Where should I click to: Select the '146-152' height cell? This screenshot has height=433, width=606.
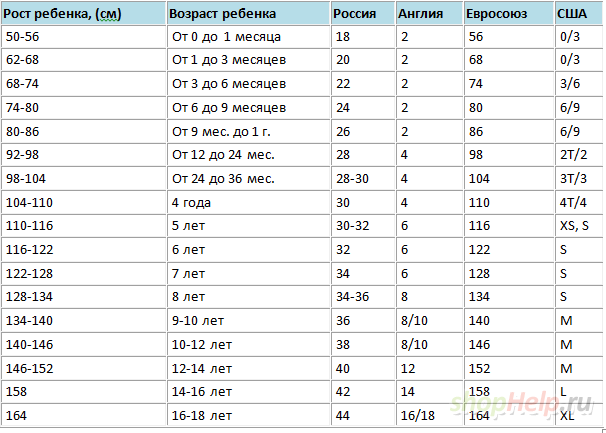(x=84, y=368)
